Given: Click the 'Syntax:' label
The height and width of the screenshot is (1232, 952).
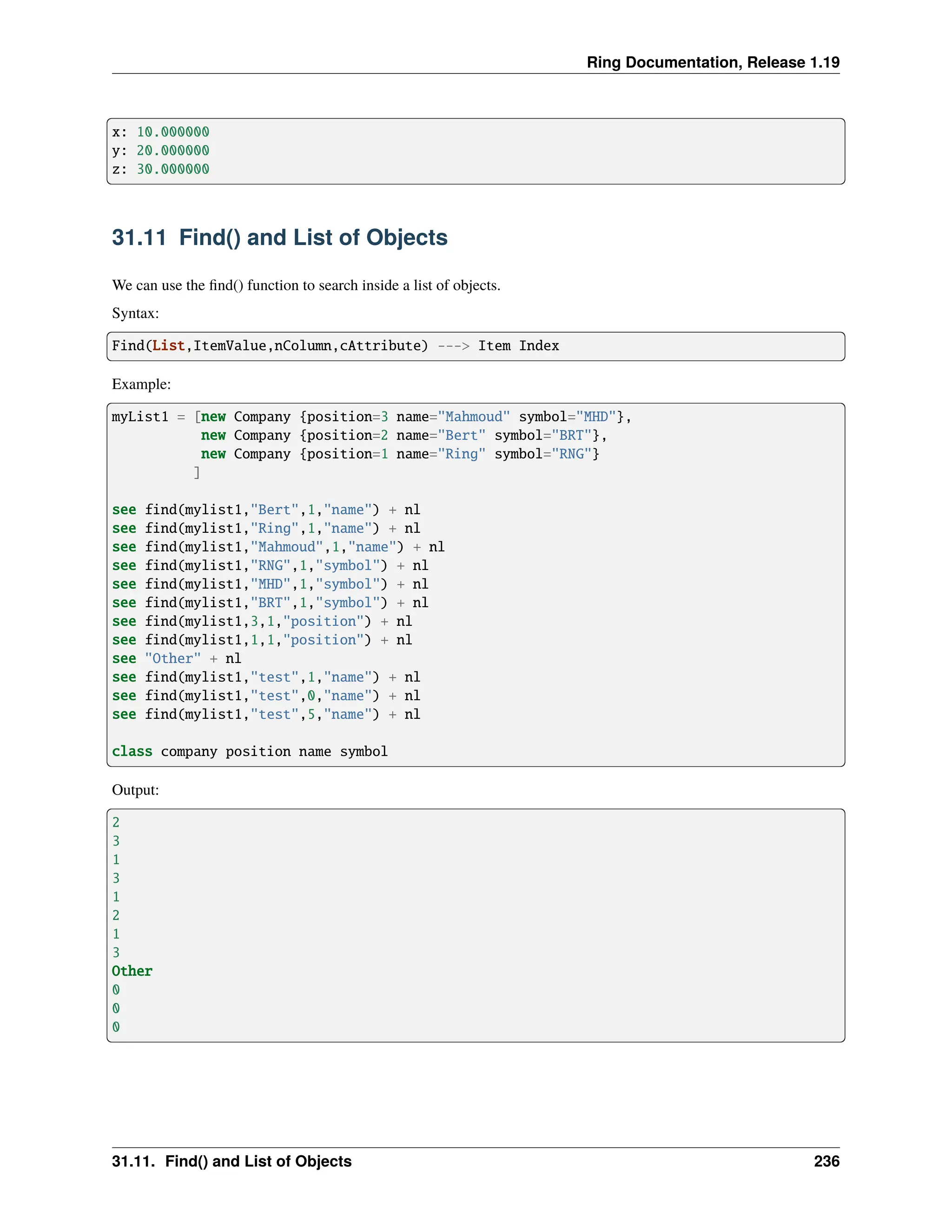Looking at the screenshot, I should tap(135, 313).
